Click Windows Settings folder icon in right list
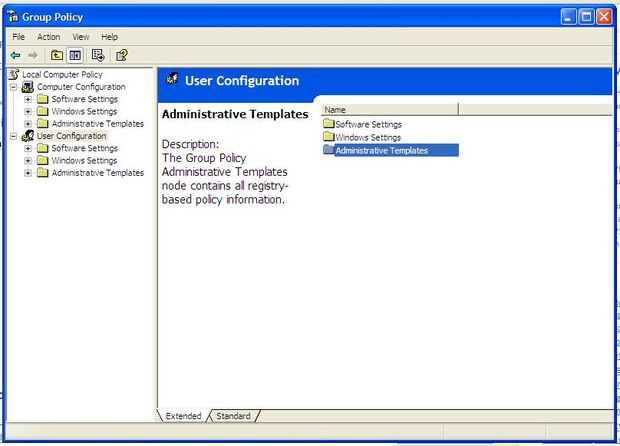Image resolution: width=620 pixels, height=446 pixels. 329,137
